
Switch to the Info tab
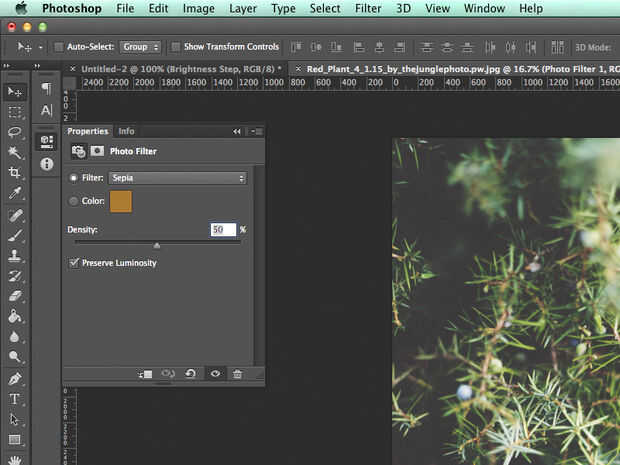[x=127, y=131]
